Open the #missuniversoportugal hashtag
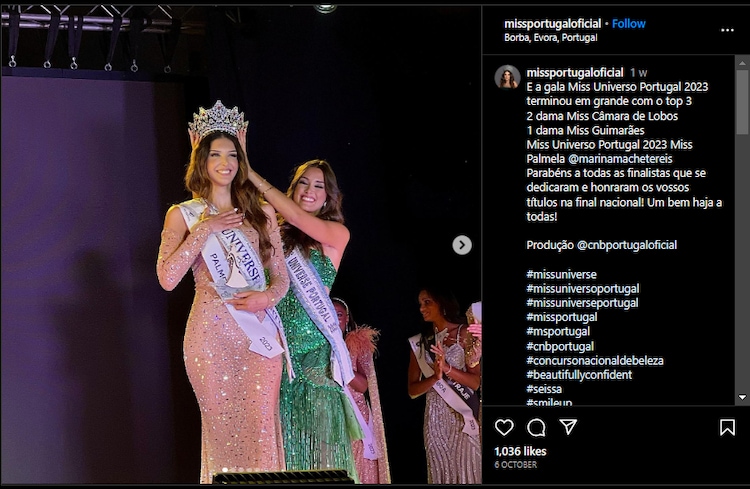This screenshot has width=750, height=489. click(583, 289)
